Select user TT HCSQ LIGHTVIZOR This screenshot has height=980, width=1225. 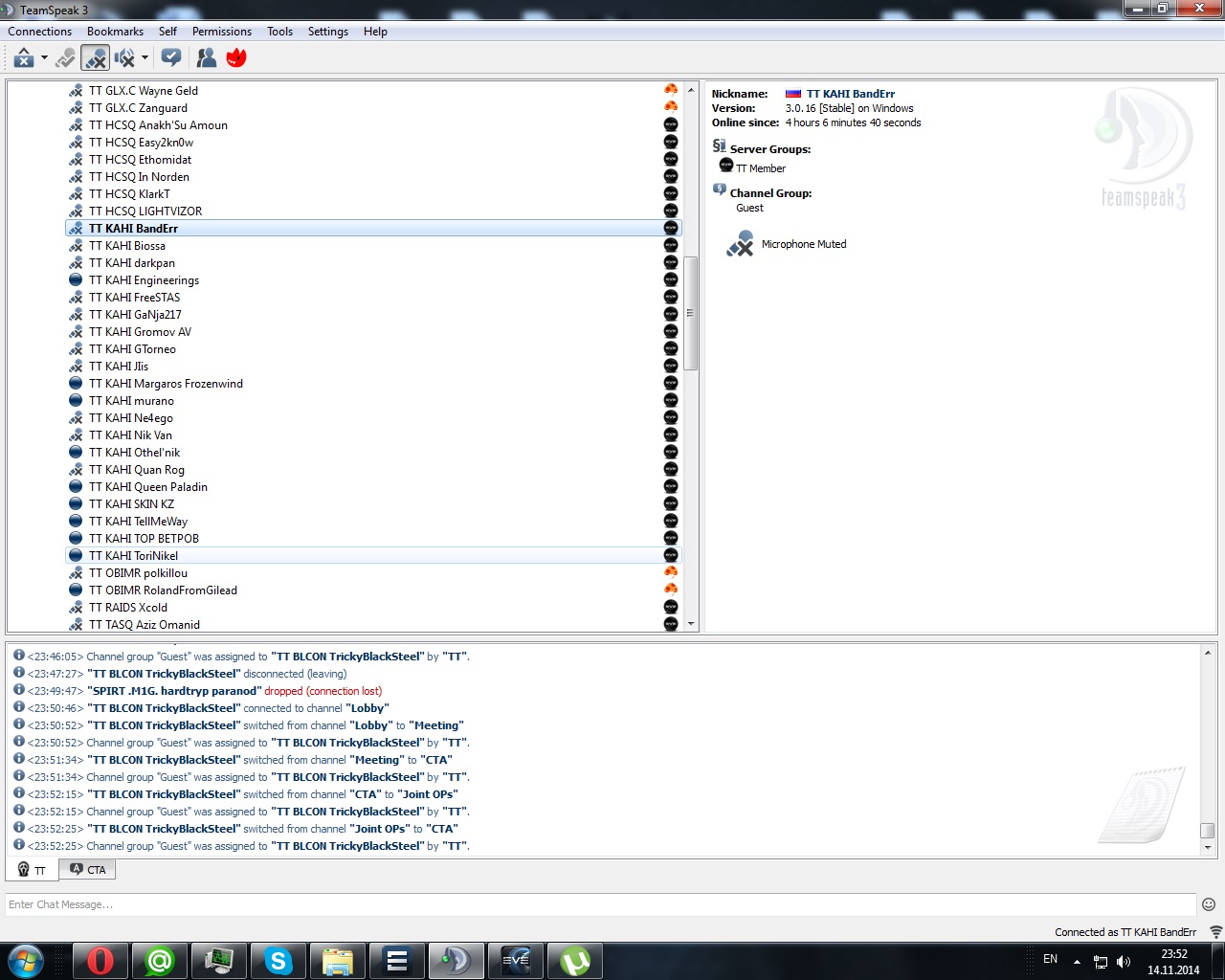tap(145, 212)
